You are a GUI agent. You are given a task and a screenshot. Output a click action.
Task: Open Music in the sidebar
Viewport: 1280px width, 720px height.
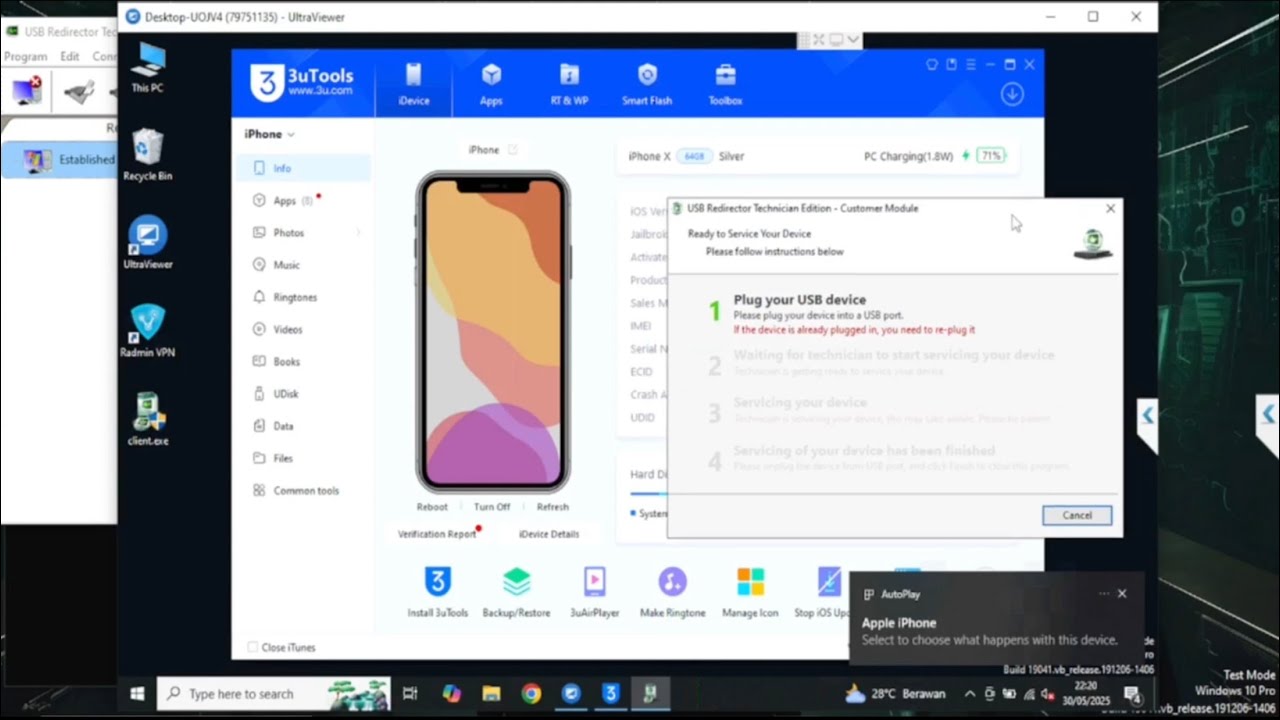(304, 265)
